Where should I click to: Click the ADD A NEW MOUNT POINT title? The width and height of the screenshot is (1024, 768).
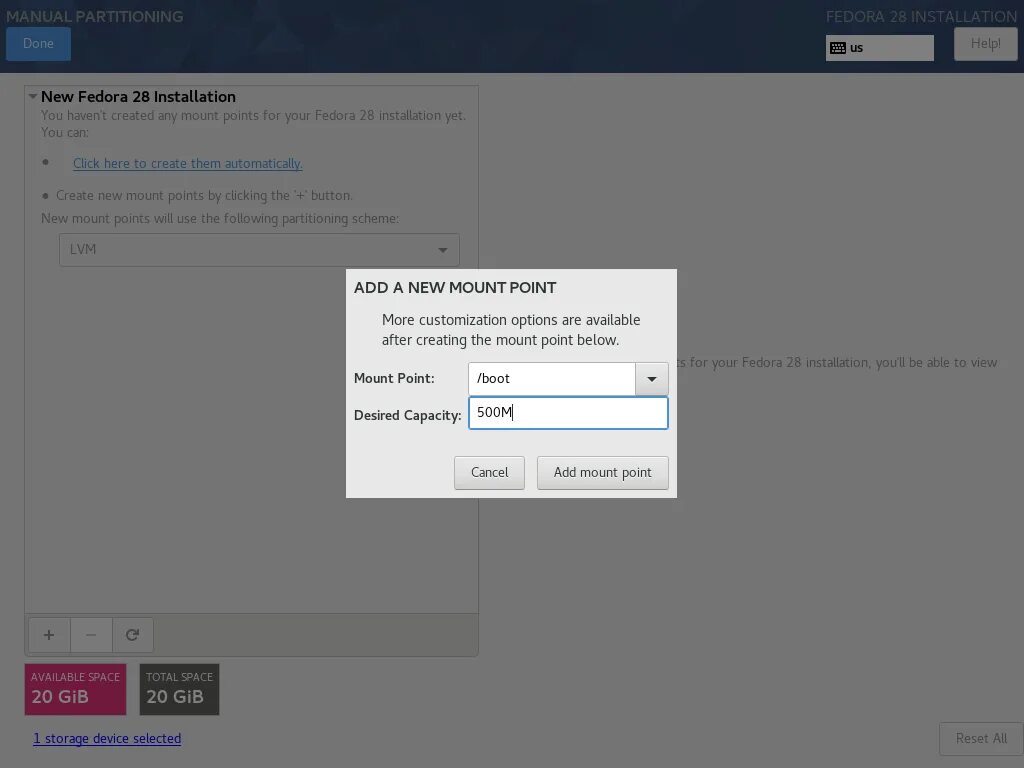(x=455, y=288)
